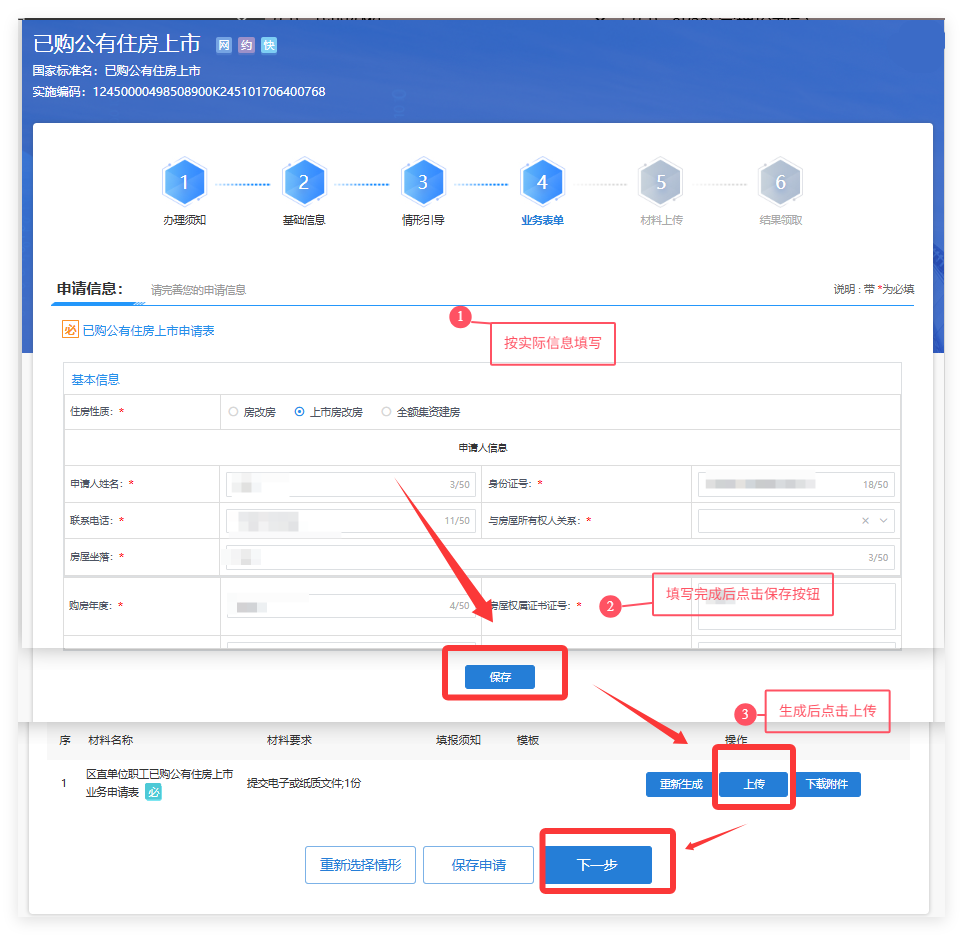This screenshot has height=935, width=963.
Task: Expand the 与房屋所有权人关系 dropdown arrow
Action: (883, 521)
